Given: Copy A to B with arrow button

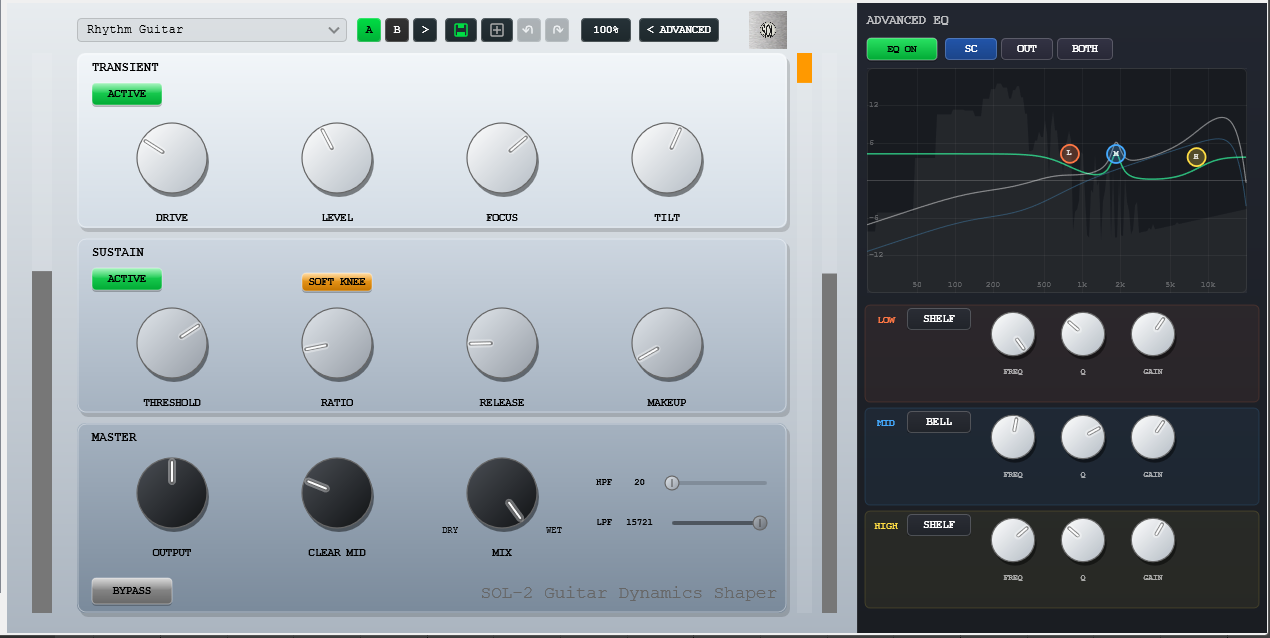Looking at the screenshot, I should 425,30.
